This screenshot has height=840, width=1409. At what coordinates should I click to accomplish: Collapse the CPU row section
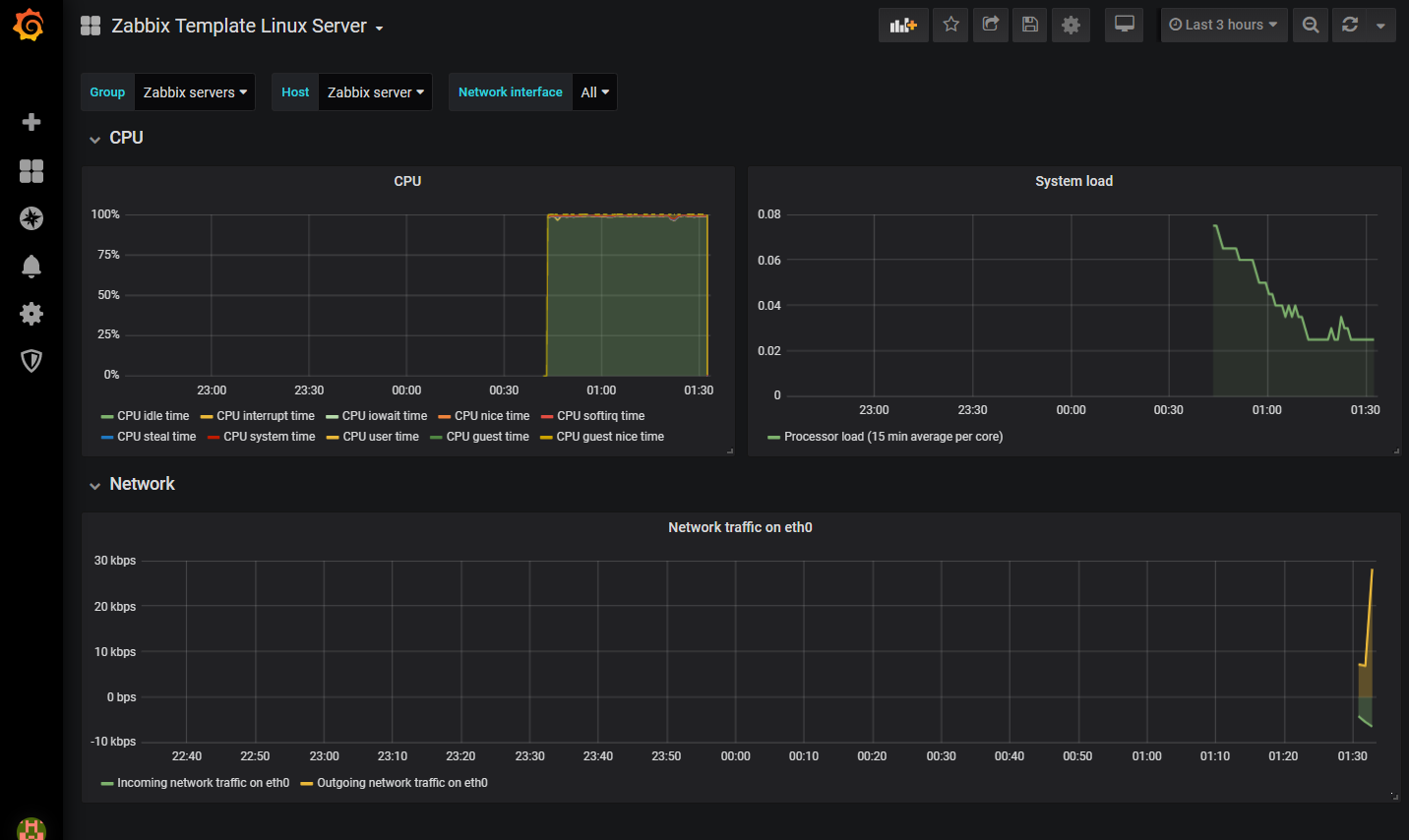point(126,138)
